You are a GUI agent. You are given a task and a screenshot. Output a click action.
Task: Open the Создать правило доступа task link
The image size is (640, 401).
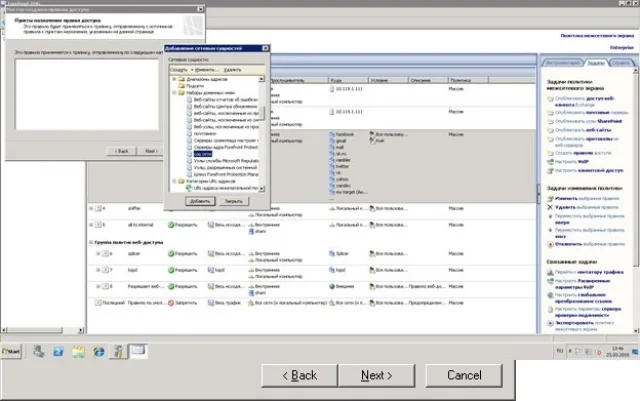(583, 153)
